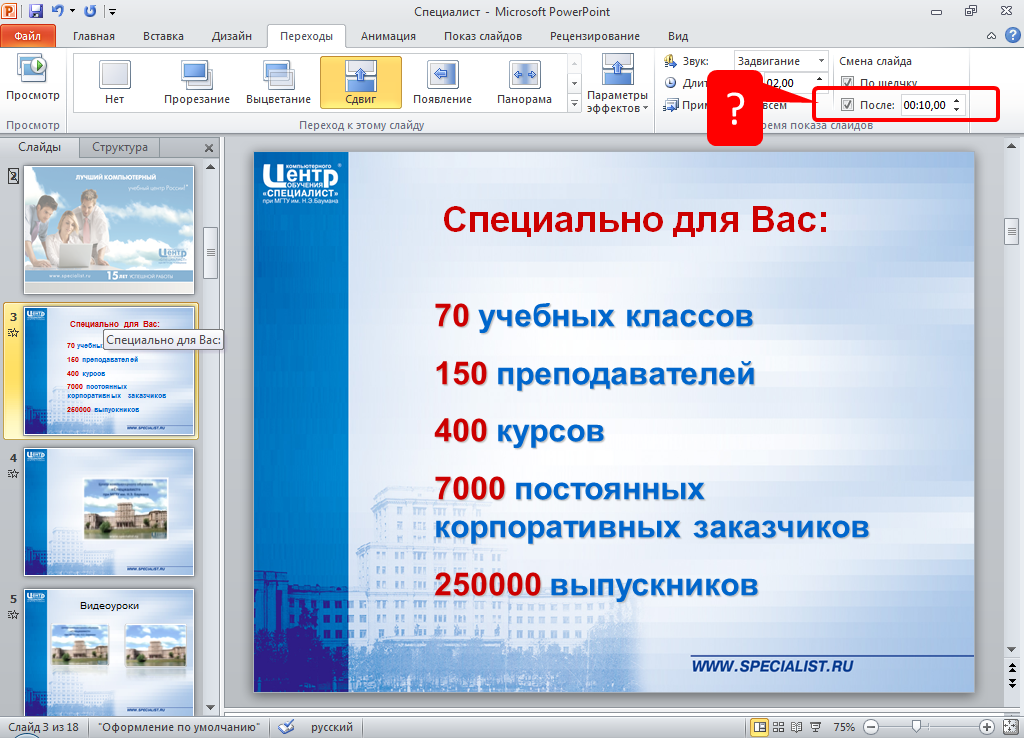Switch to slide sorter view
1024x738 pixels.
pos(779,727)
